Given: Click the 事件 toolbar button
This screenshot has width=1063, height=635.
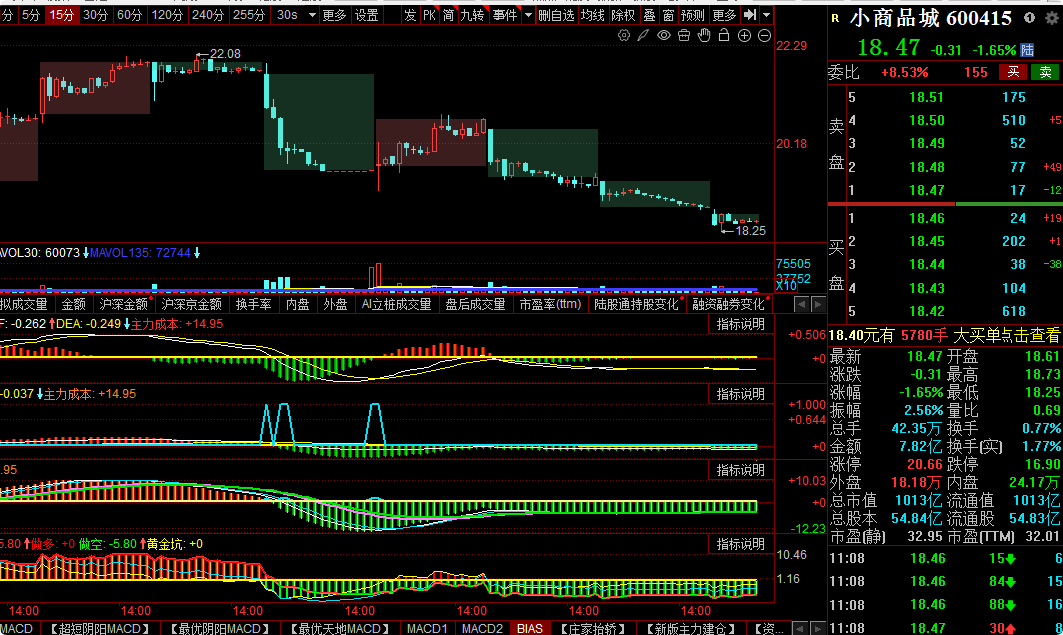Looking at the screenshot, I should click(x=504, y=14).
